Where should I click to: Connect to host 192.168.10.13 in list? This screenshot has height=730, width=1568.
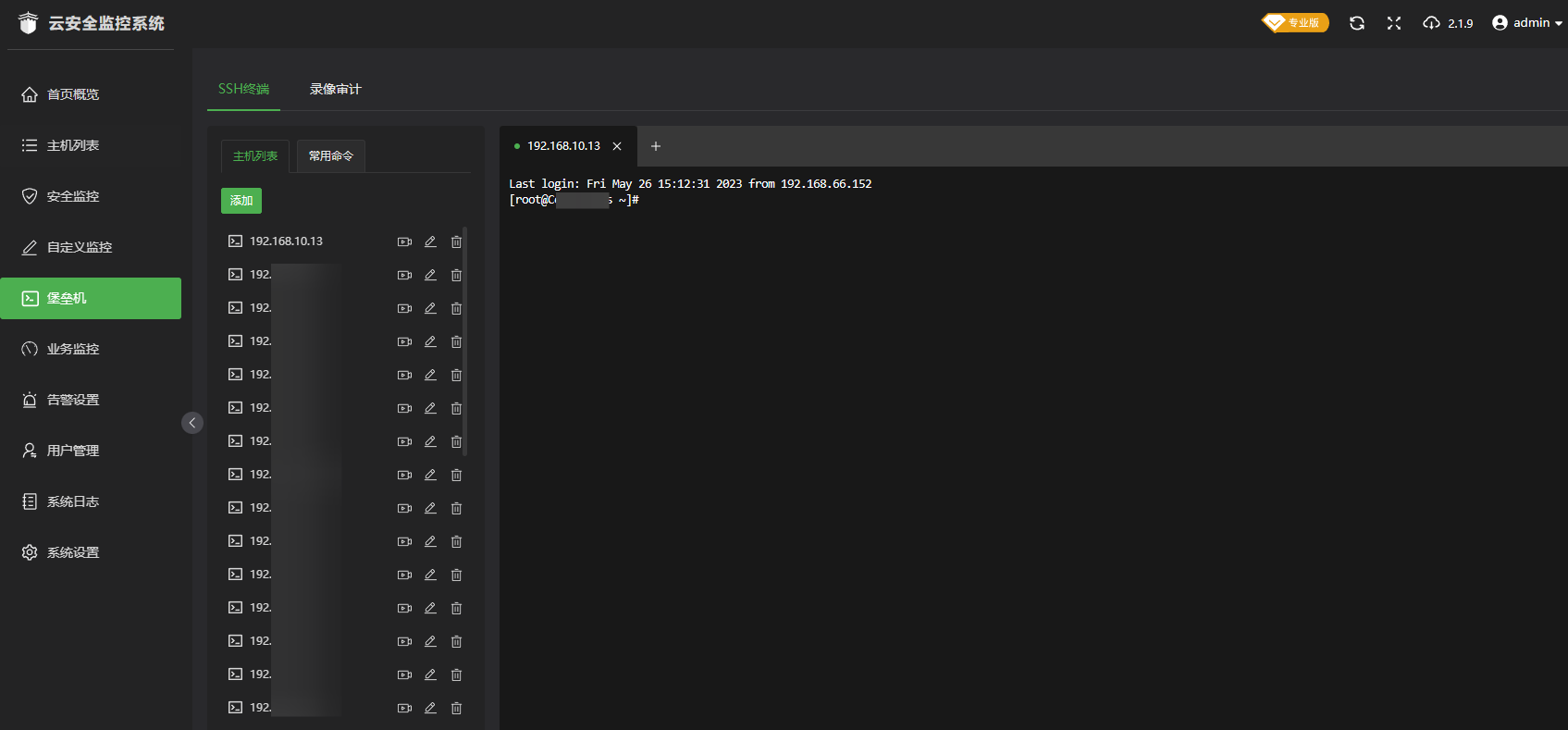click(x=286, y=241)
